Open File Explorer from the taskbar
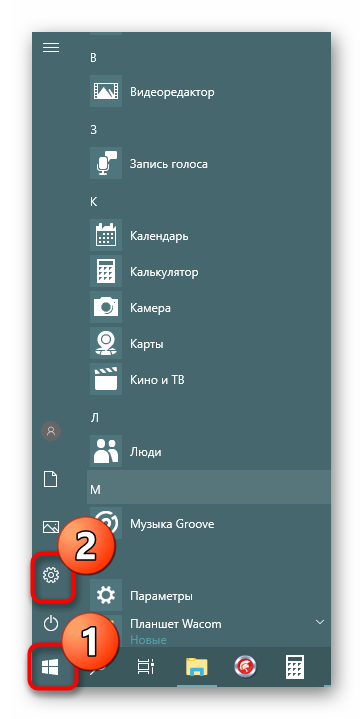Screen dimensions: 363x719 [x=197, y=668]
